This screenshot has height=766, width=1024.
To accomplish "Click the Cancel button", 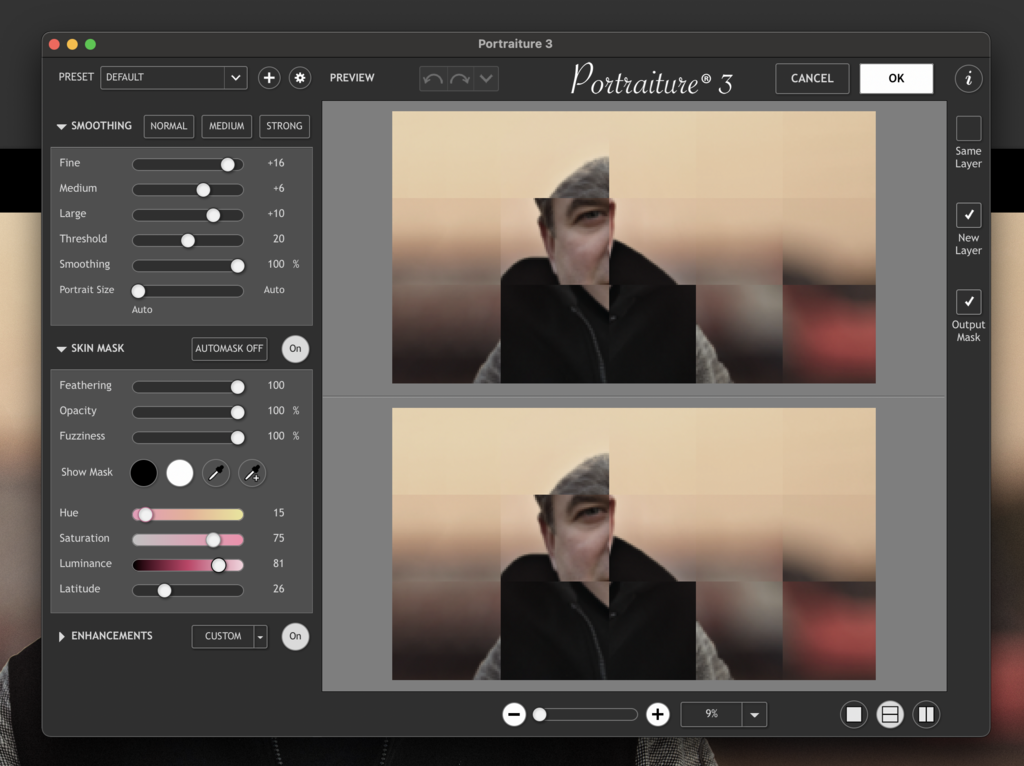I will coord(812,78).
